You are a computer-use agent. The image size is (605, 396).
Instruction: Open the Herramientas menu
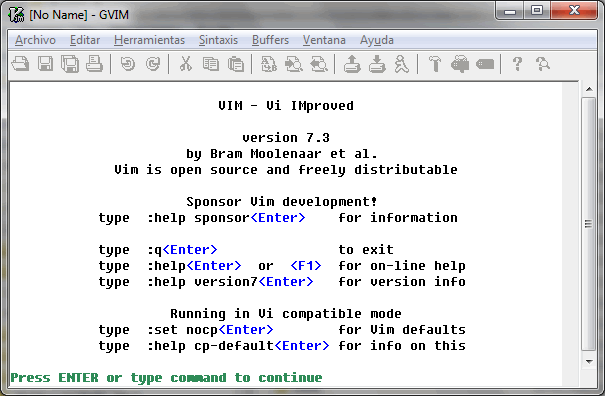149,40
